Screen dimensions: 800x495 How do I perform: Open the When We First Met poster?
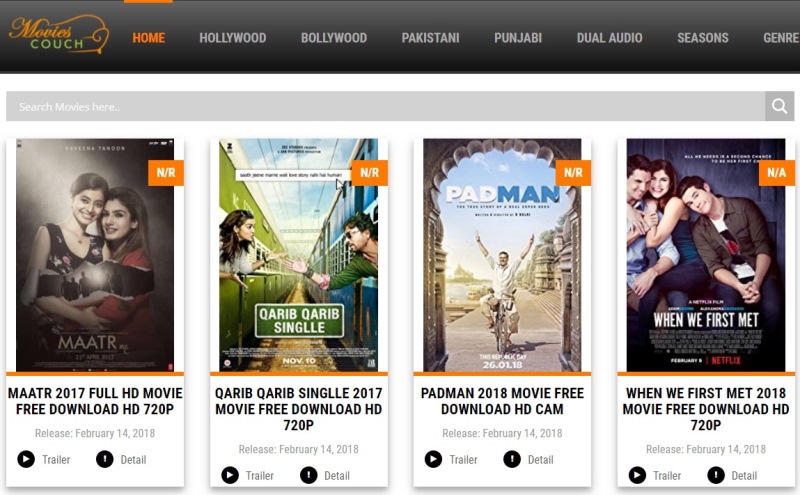click(706, 255)
